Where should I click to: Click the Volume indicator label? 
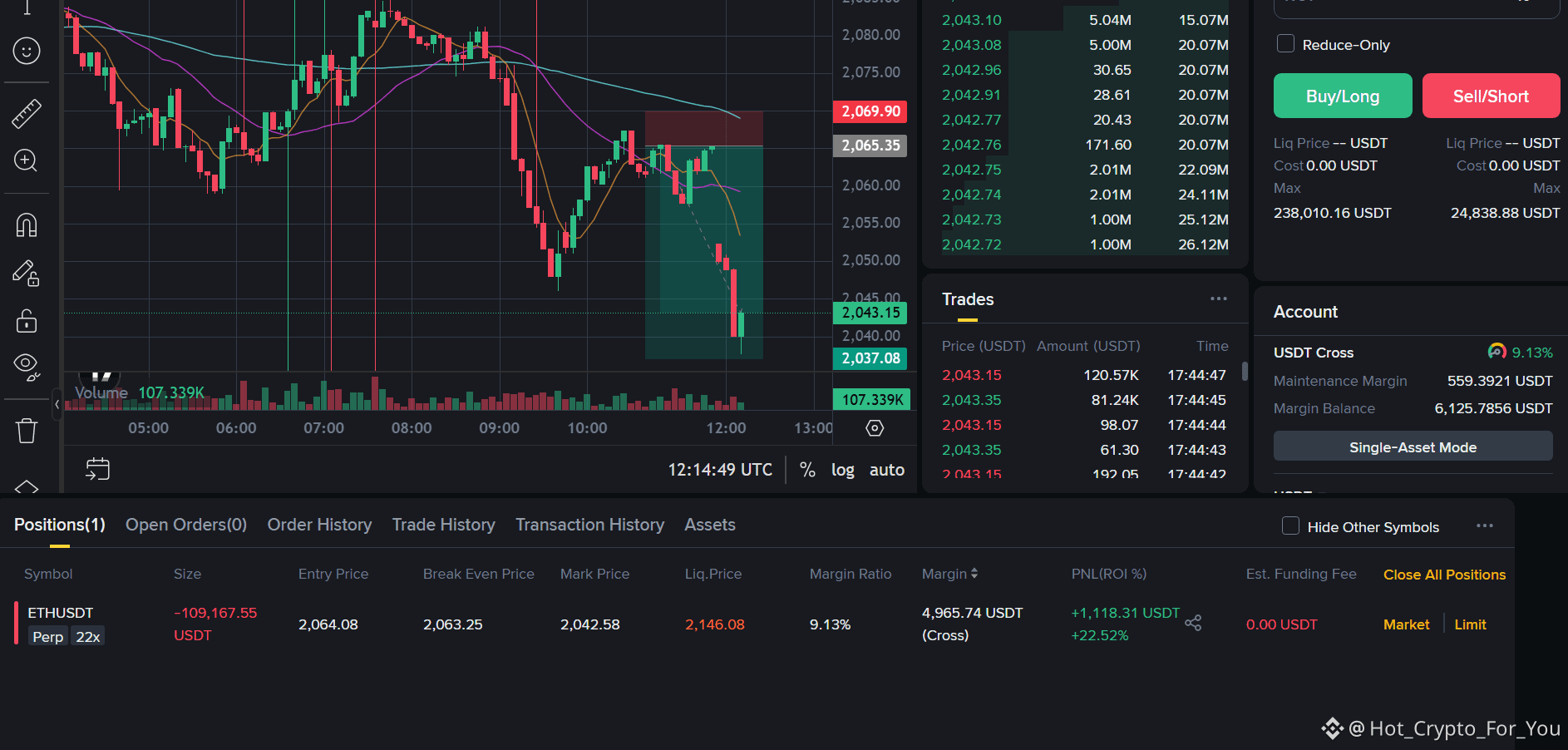pyautogui.click(x=101, y=392)
